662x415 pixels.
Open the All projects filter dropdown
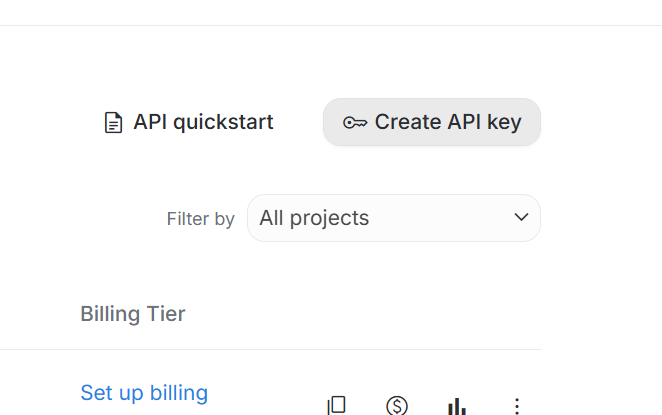(393, 218)
